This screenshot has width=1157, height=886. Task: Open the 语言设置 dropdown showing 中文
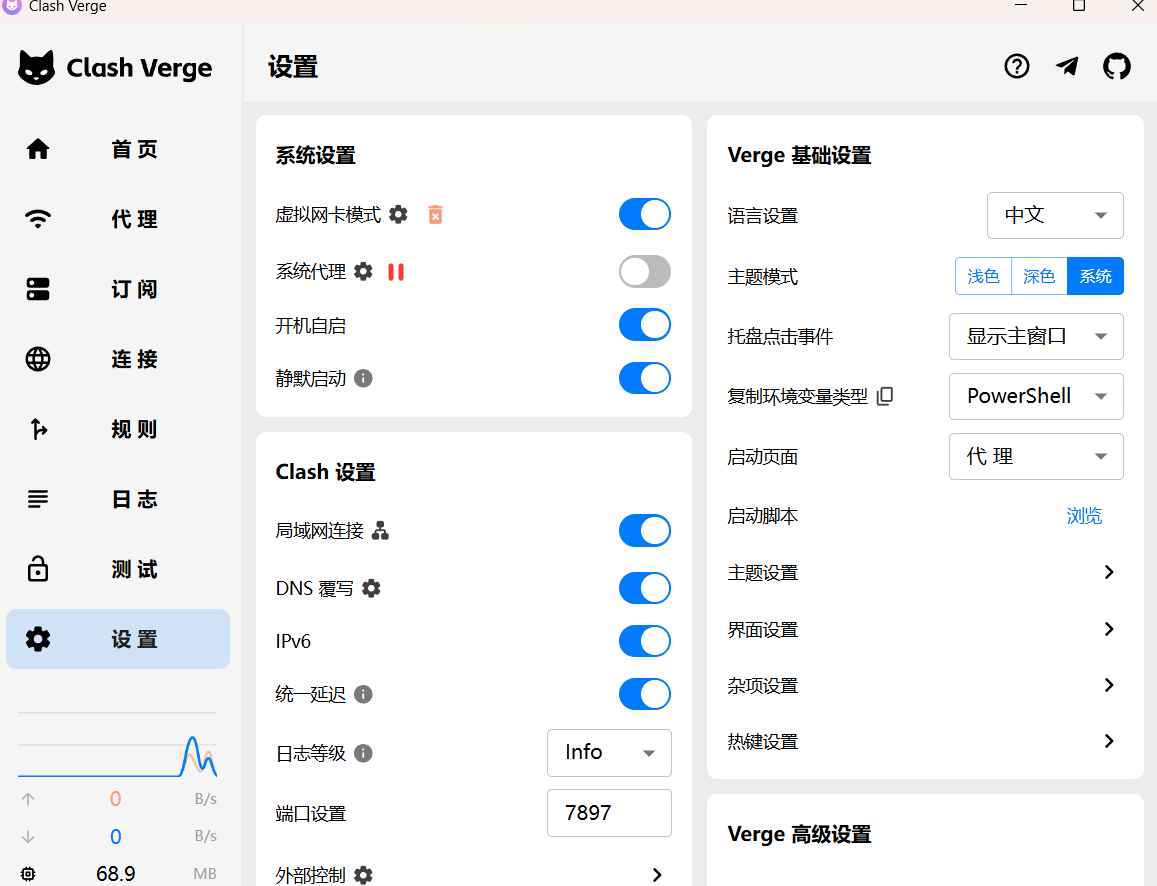tap(1055, 215)
